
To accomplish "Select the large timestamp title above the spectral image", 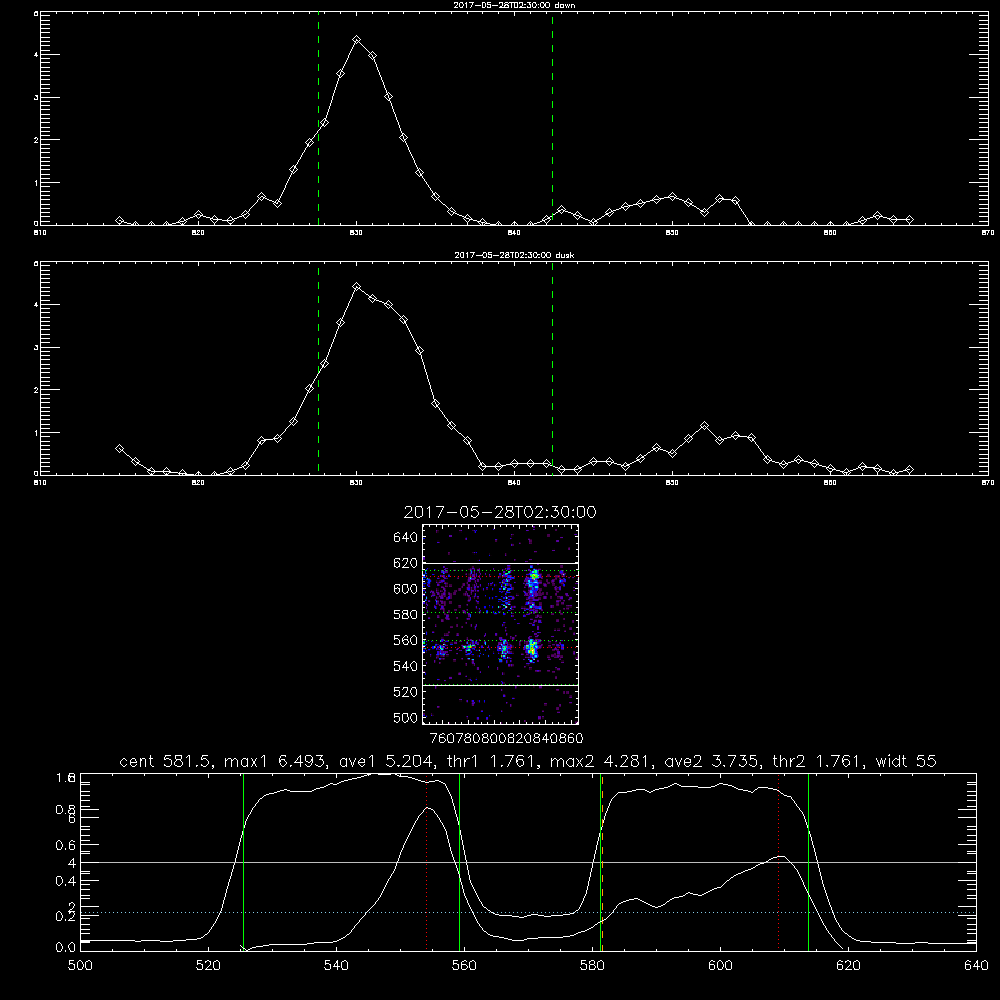I will pyautogui.click(x=500, y=512).
